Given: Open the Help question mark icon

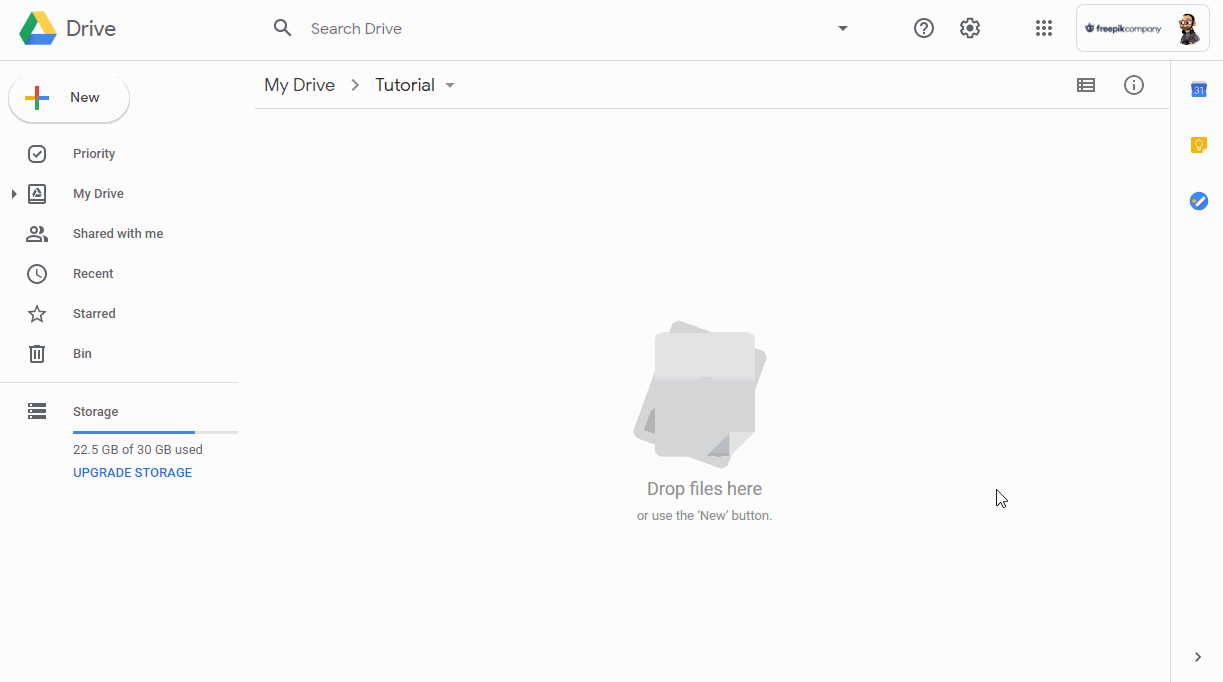Looking at the screenshot, I should pos(924,28).
